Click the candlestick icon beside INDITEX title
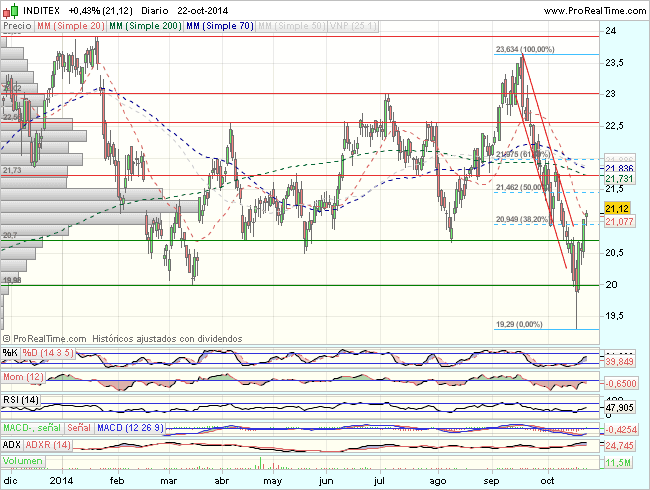 pos(10,11)
